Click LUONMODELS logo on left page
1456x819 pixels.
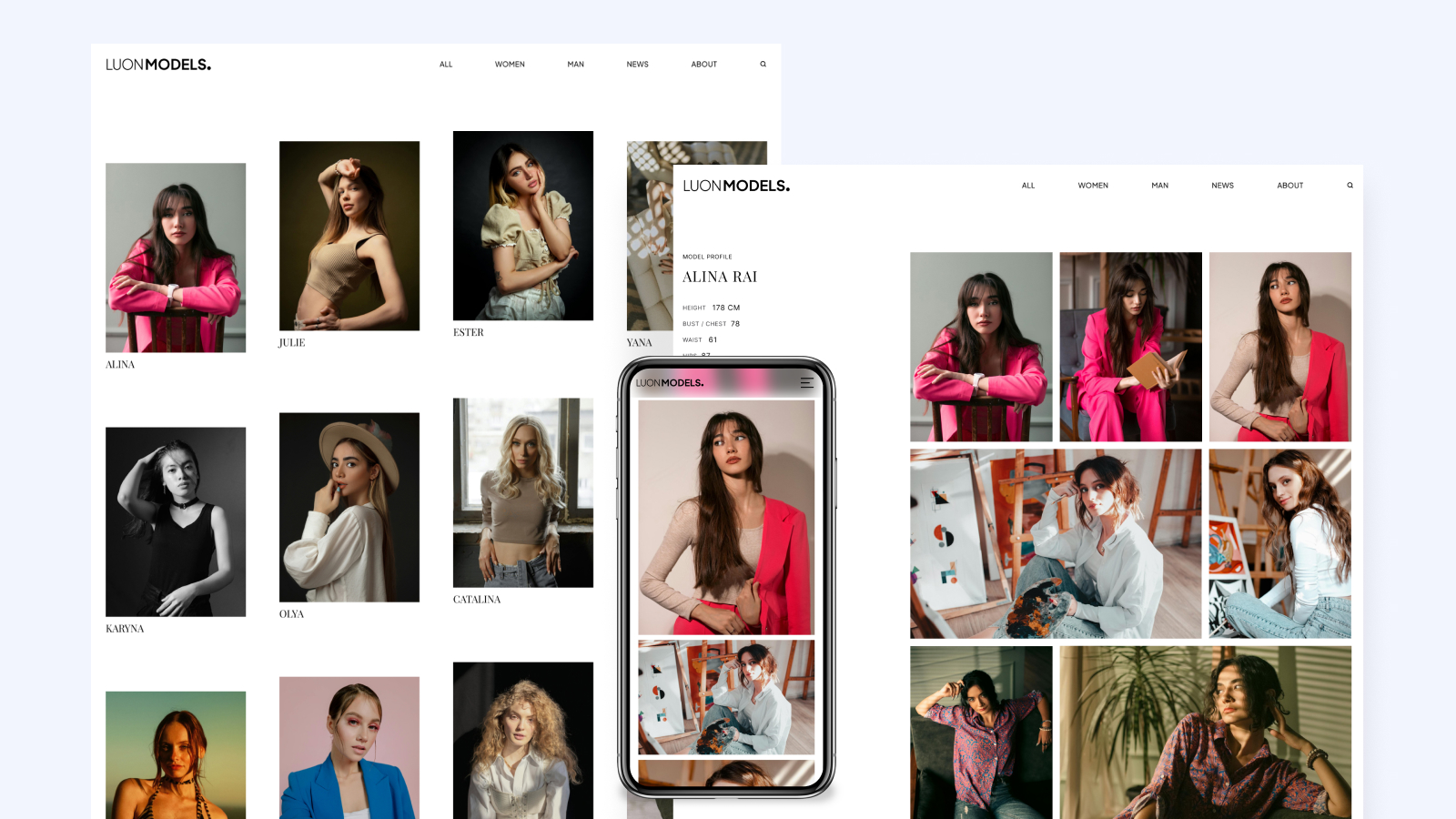[158, 65]
